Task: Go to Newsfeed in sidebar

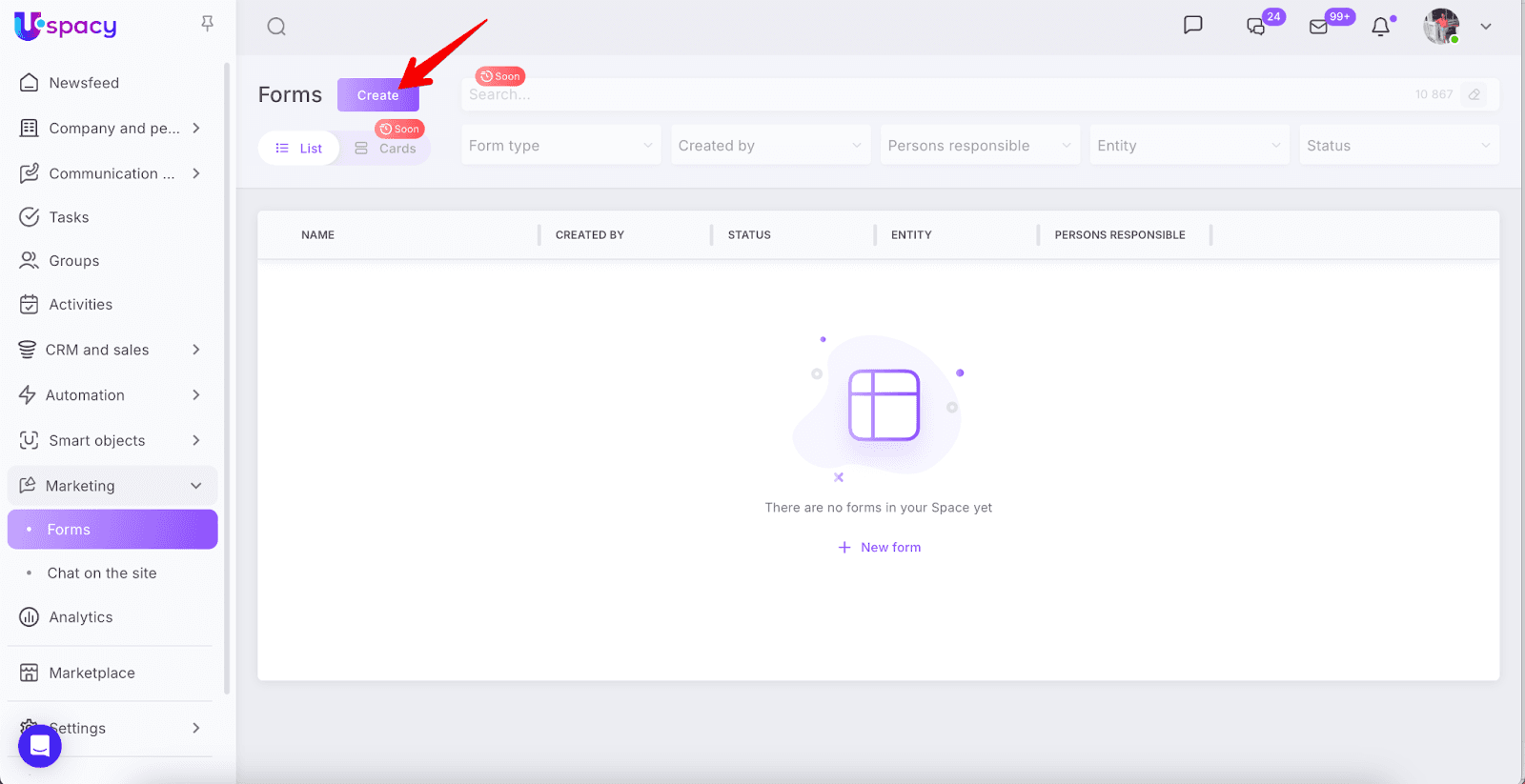Action: 84,83
